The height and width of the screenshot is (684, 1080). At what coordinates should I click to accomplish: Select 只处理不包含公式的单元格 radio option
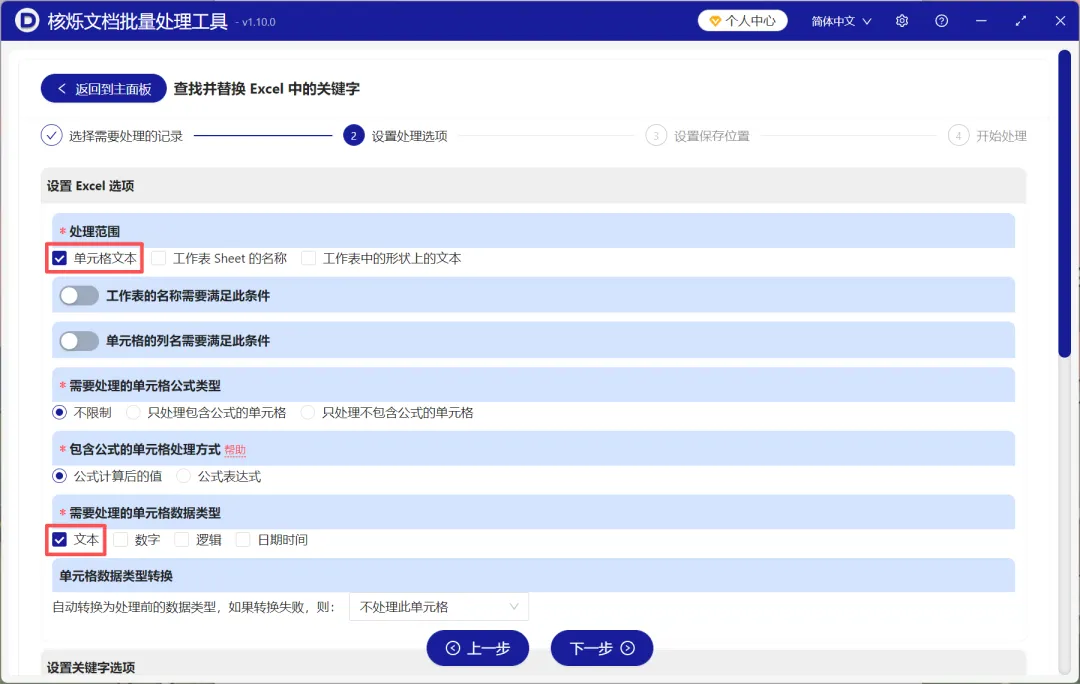pos(308,413)
